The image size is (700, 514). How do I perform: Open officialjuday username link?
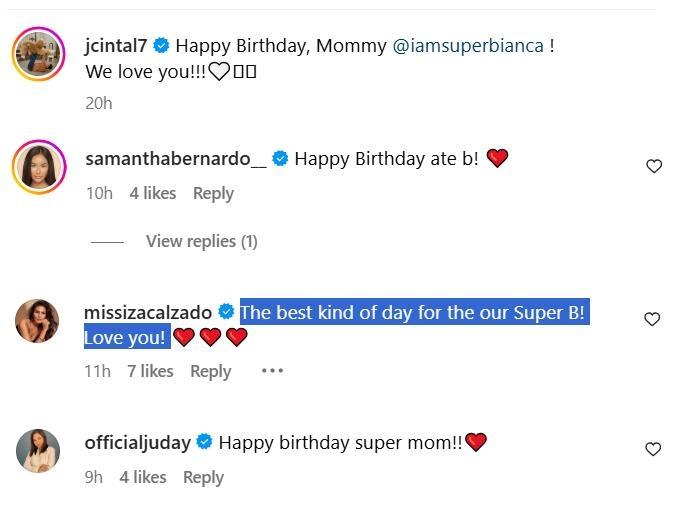click(x=138, y=442)
